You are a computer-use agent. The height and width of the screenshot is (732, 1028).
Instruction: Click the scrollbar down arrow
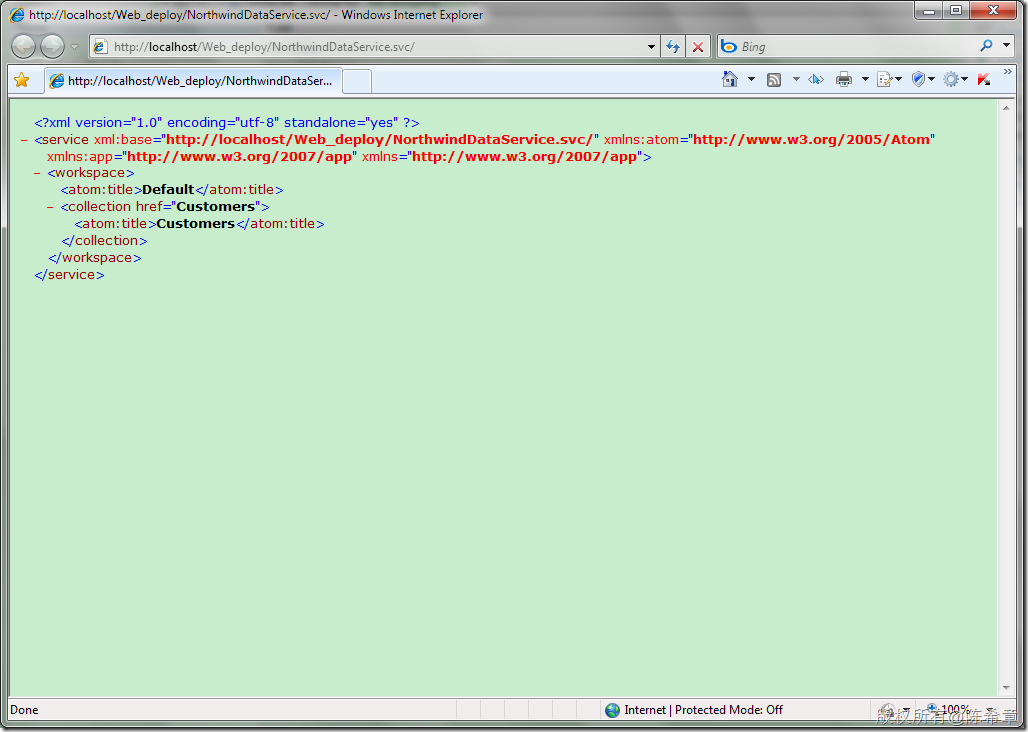(x=1006, y=687)
